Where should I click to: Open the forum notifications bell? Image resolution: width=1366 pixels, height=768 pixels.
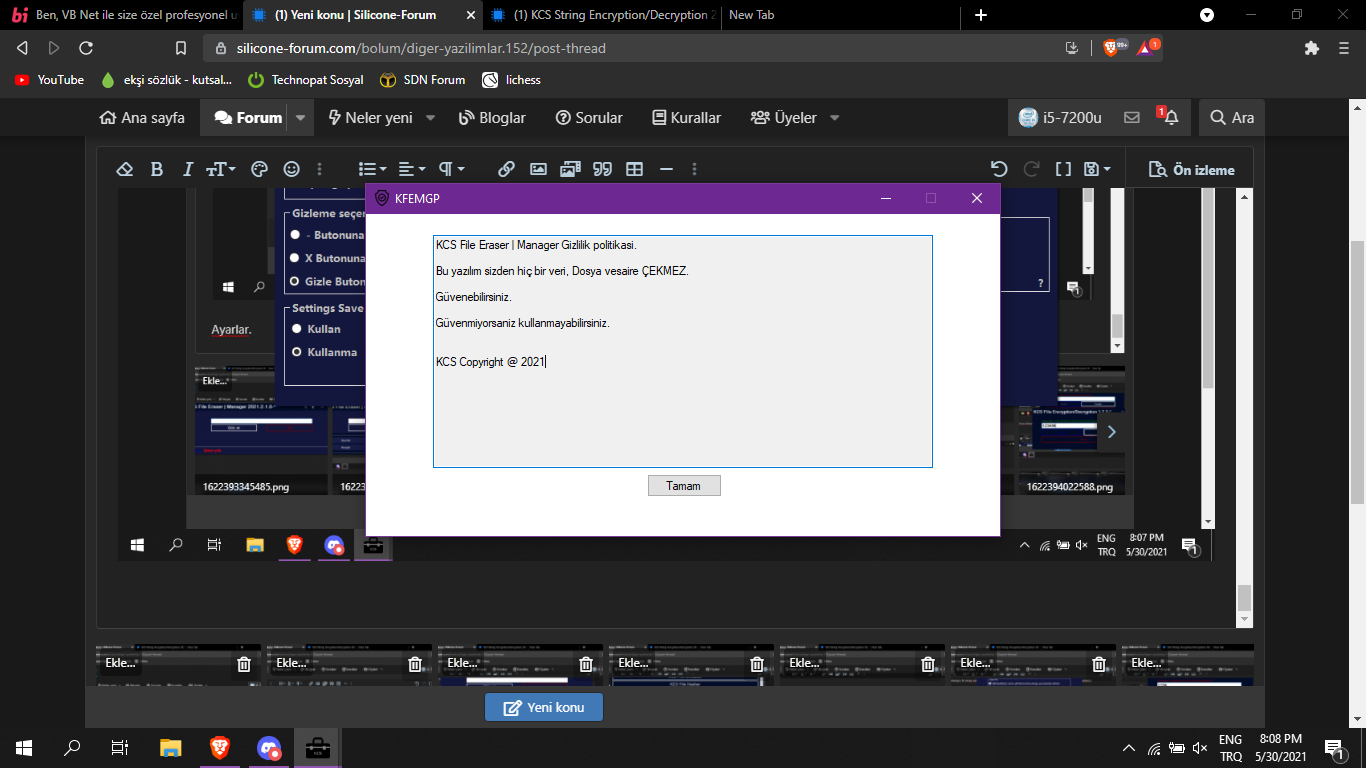coord(1169,117)
